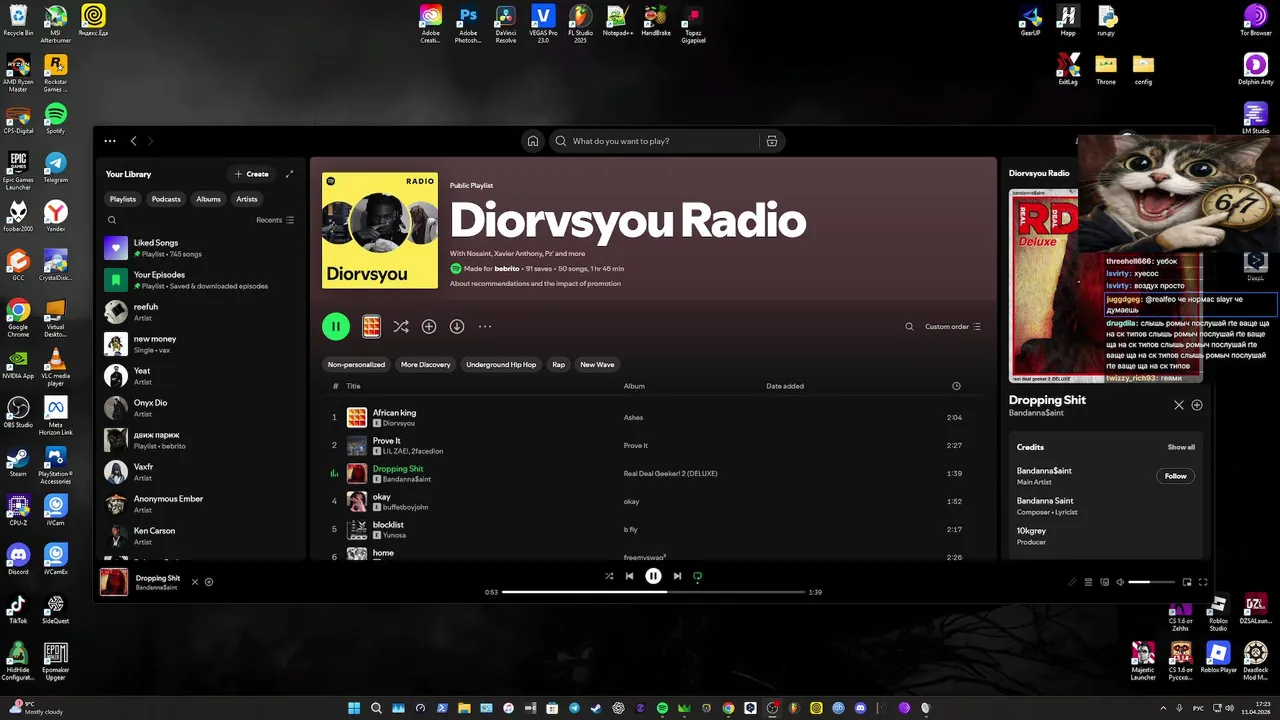Open Real Deal Geeker! 2 (DELUXE) album link
1280x720 pixels.
670,473
